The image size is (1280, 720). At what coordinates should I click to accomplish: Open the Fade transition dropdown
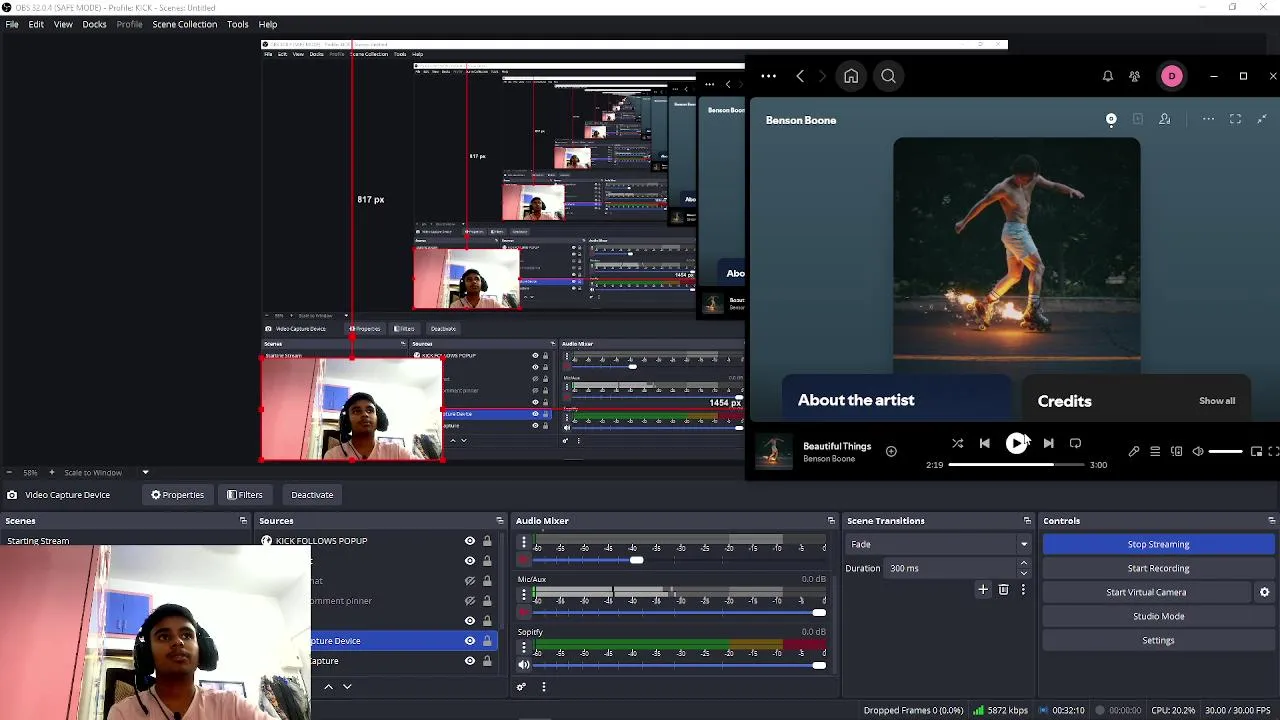click(x=939, y=544)
